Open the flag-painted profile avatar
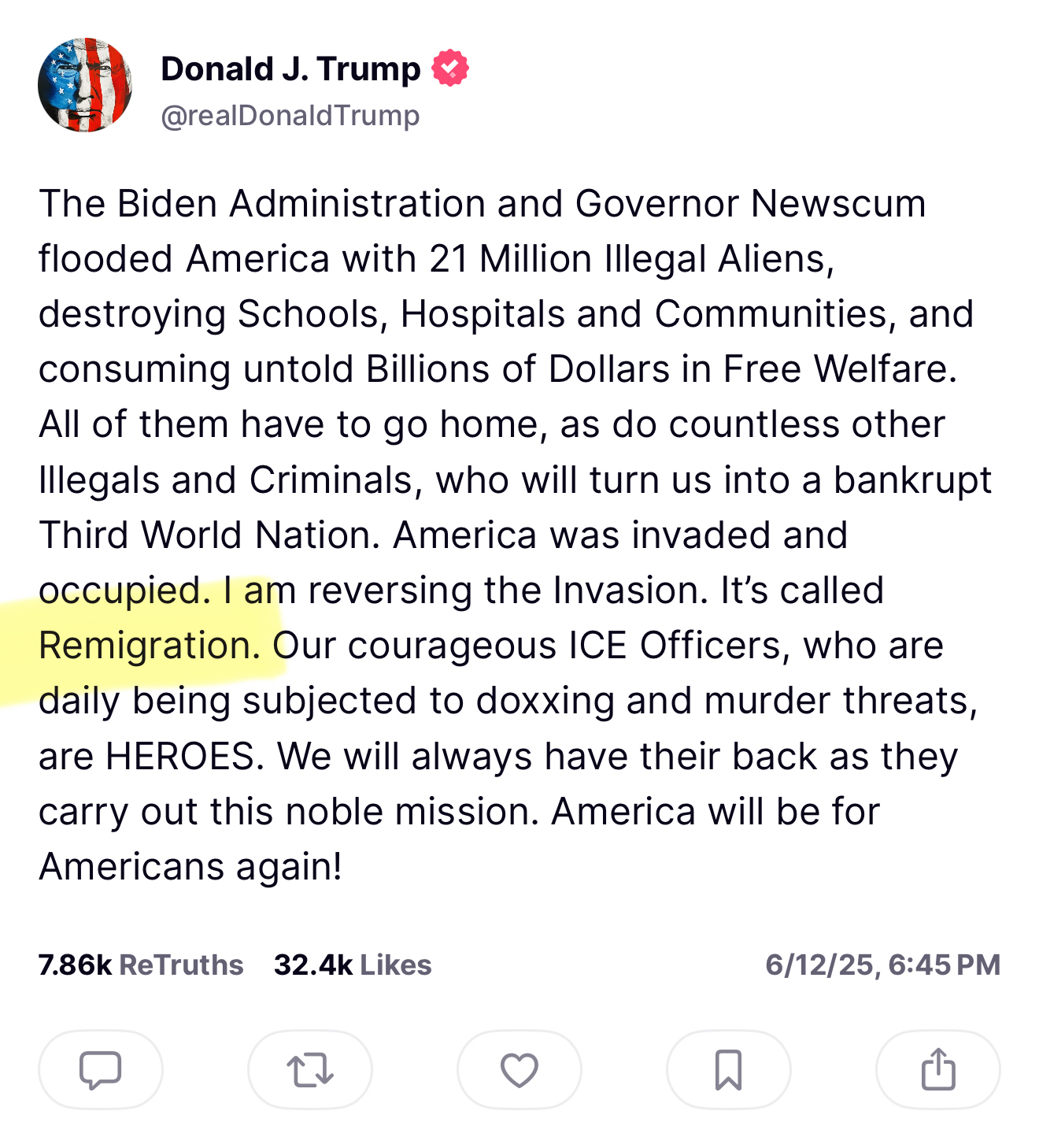Image resolution: width=1039 pixels, height=1148 pixels. pyautogui.click(x=85, y=85)
